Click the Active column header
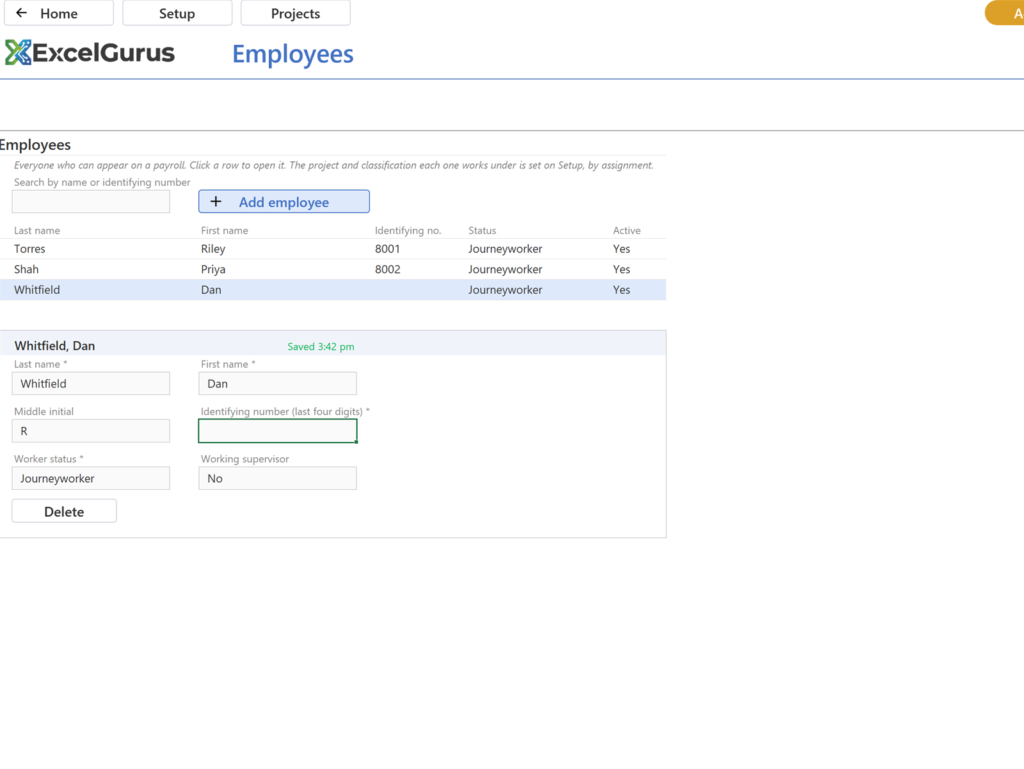The image size is (1024, 769). [626, 230]
